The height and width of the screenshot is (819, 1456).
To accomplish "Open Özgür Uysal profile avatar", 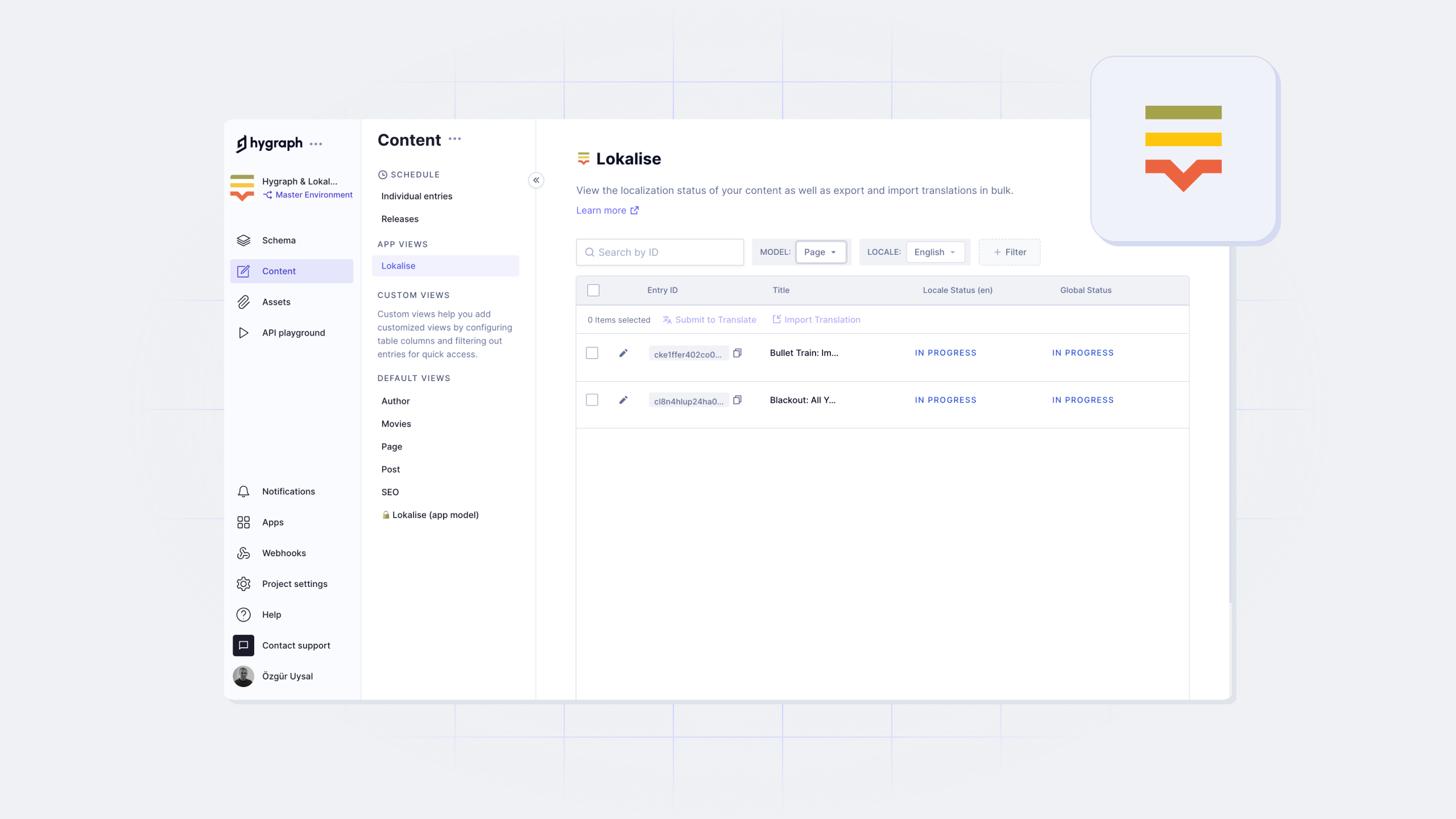I will coord(243,676).
